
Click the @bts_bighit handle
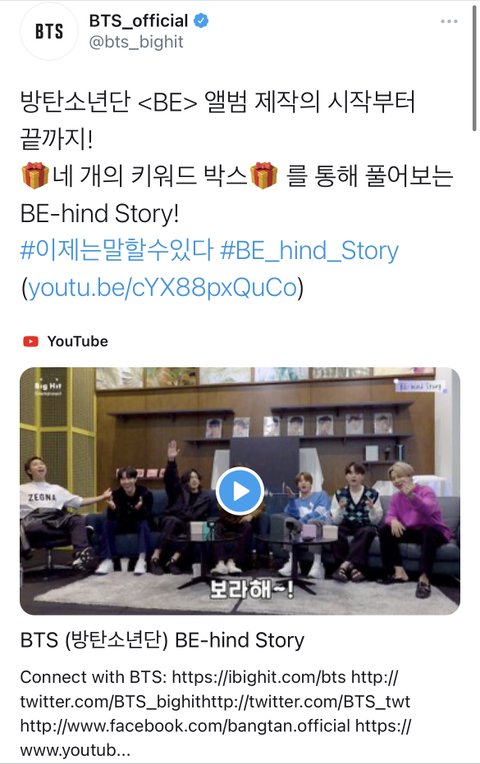tap(136, 42)
